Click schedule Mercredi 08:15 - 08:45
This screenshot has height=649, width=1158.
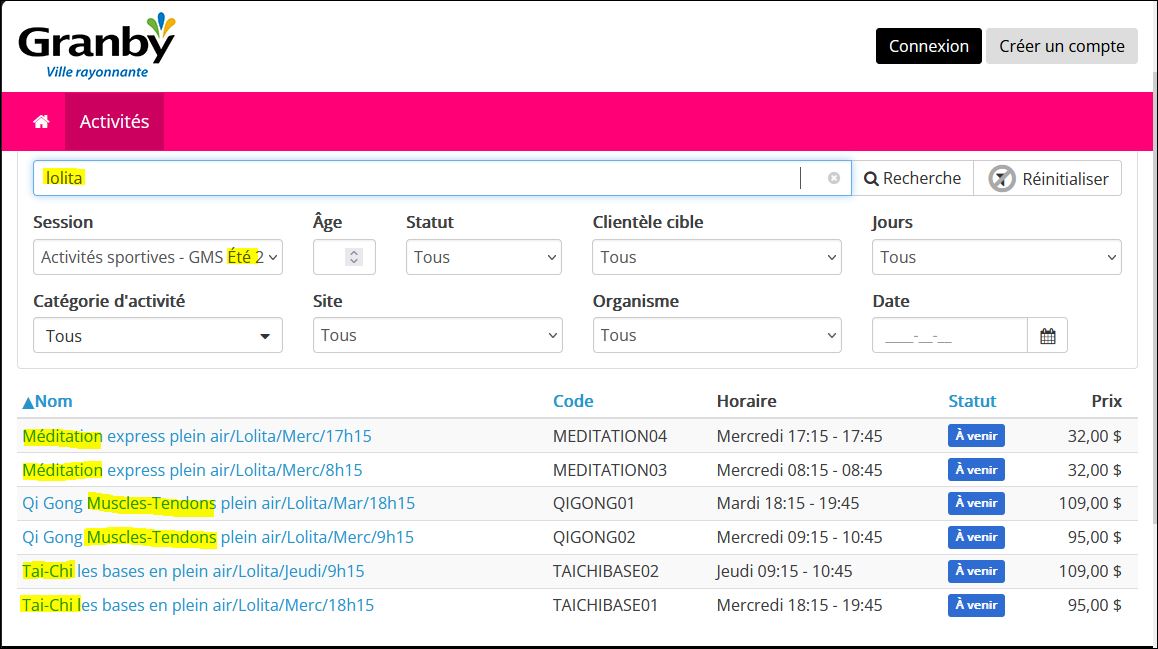(799, 470)
